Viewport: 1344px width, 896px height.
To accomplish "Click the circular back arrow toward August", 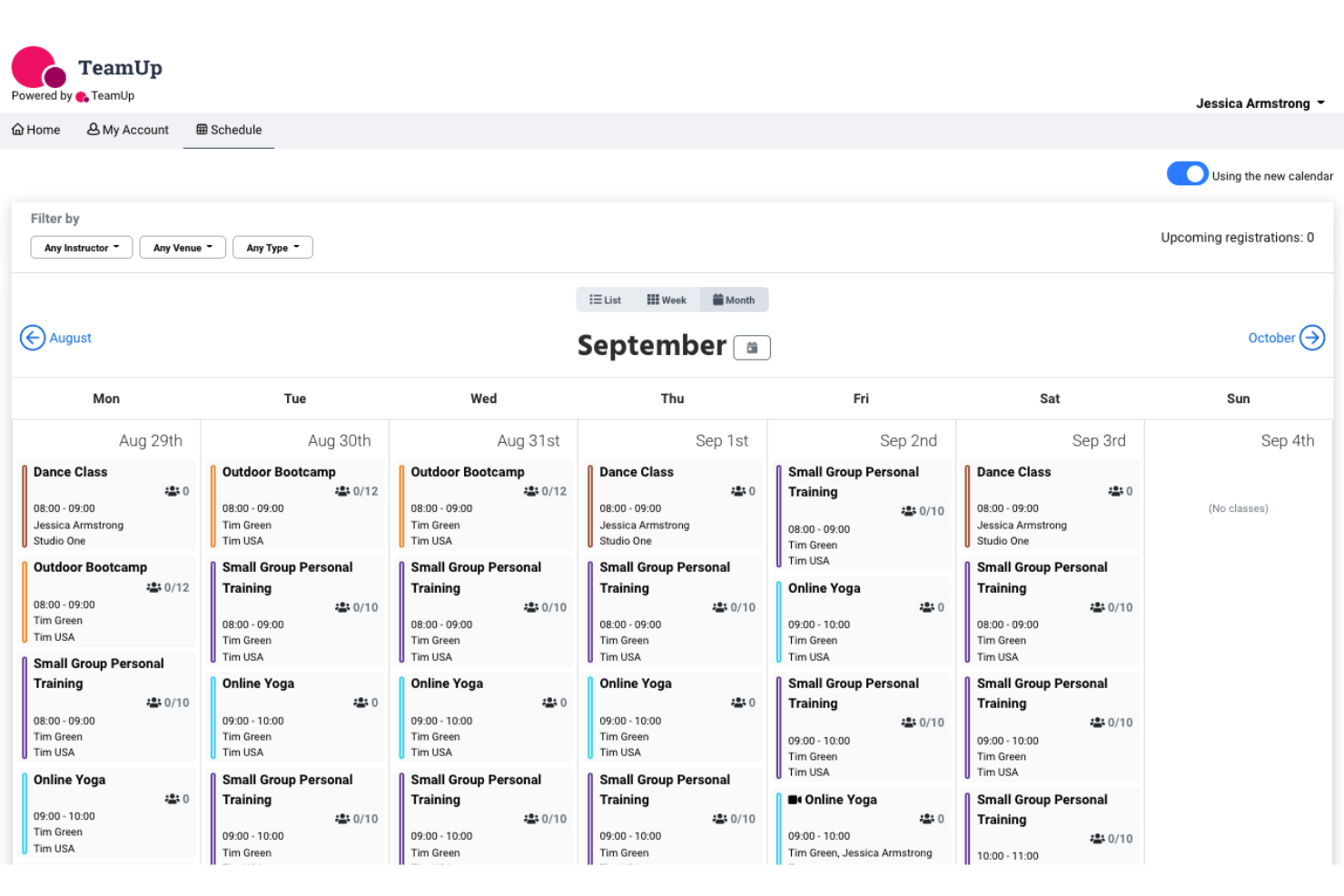I will [33, 337].
